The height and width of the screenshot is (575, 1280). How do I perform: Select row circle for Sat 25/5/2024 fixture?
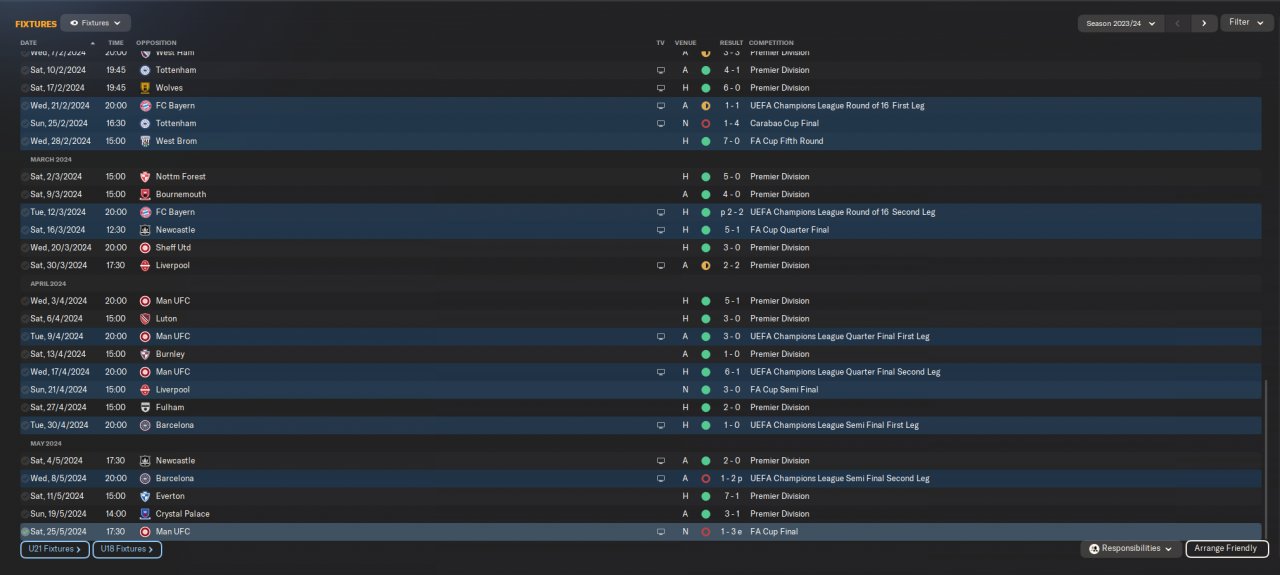tap(25, 532)
